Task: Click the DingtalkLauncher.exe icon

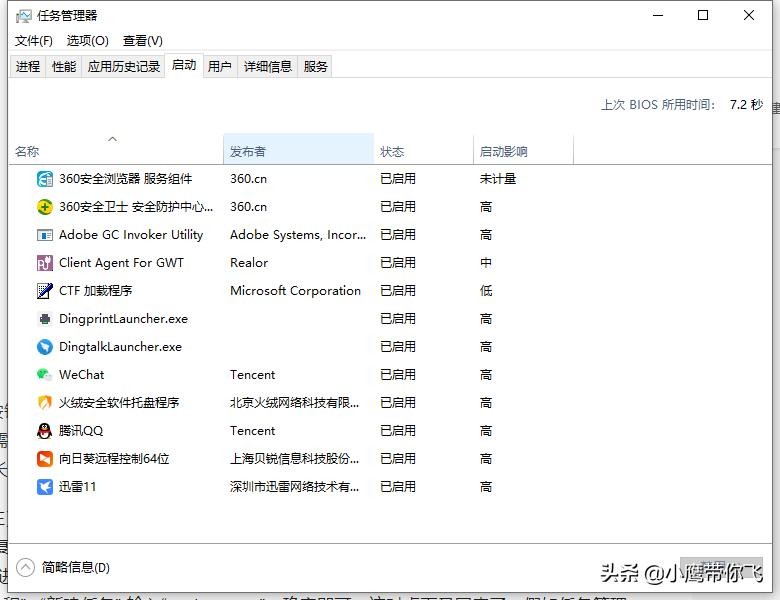Action: pyautogui.click(x=44, y=347)
